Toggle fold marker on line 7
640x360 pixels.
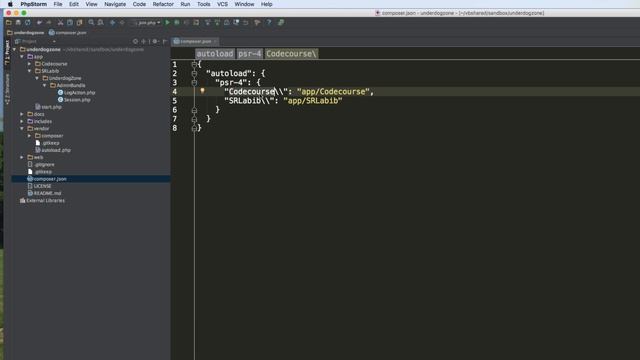pos(194,119)
